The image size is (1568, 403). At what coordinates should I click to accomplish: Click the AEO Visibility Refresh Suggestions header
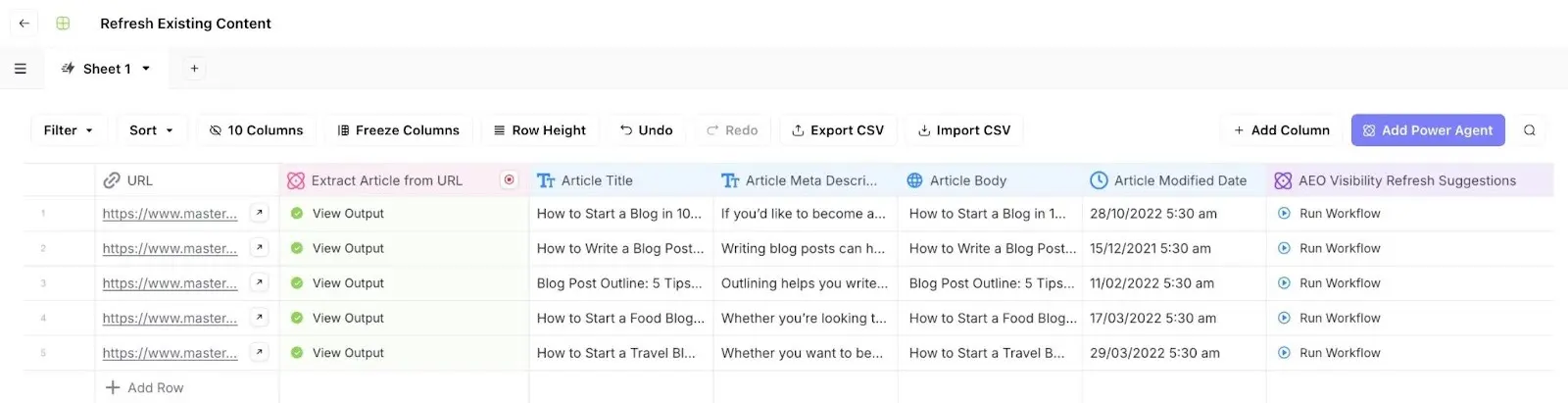[1409, 180]
